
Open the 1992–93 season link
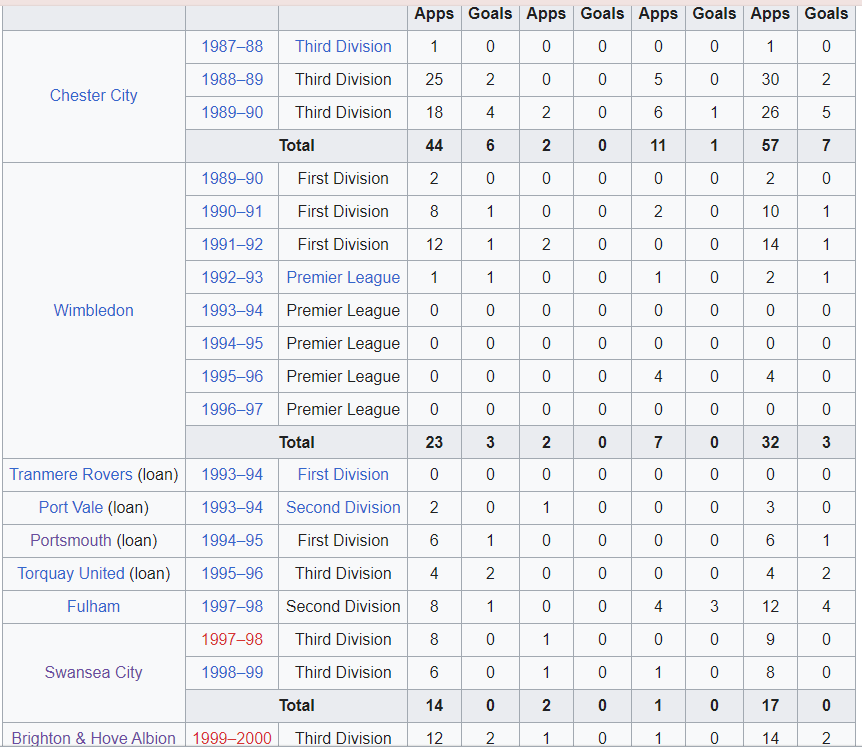point(232,277)
